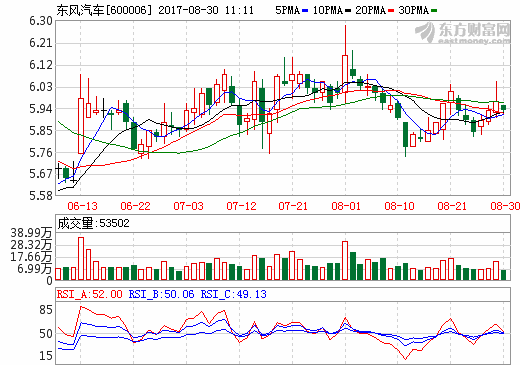
Task: Click the 6.21 price axis label
Action: [x=41, y=43]
